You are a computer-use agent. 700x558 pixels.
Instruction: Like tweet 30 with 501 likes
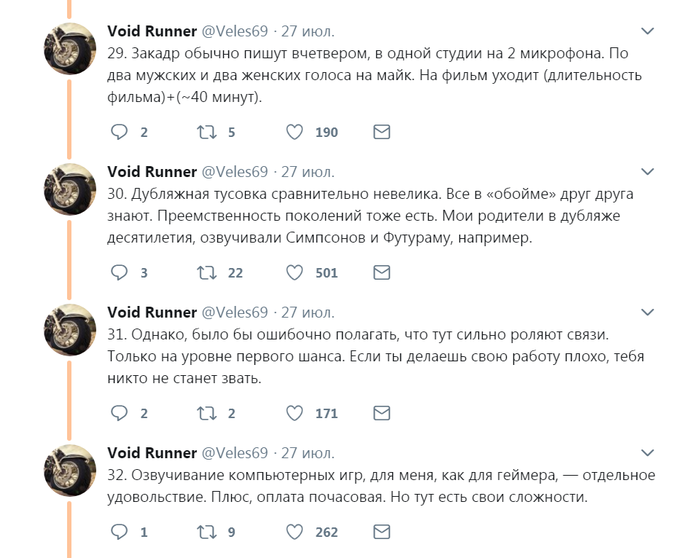point(295,272)
